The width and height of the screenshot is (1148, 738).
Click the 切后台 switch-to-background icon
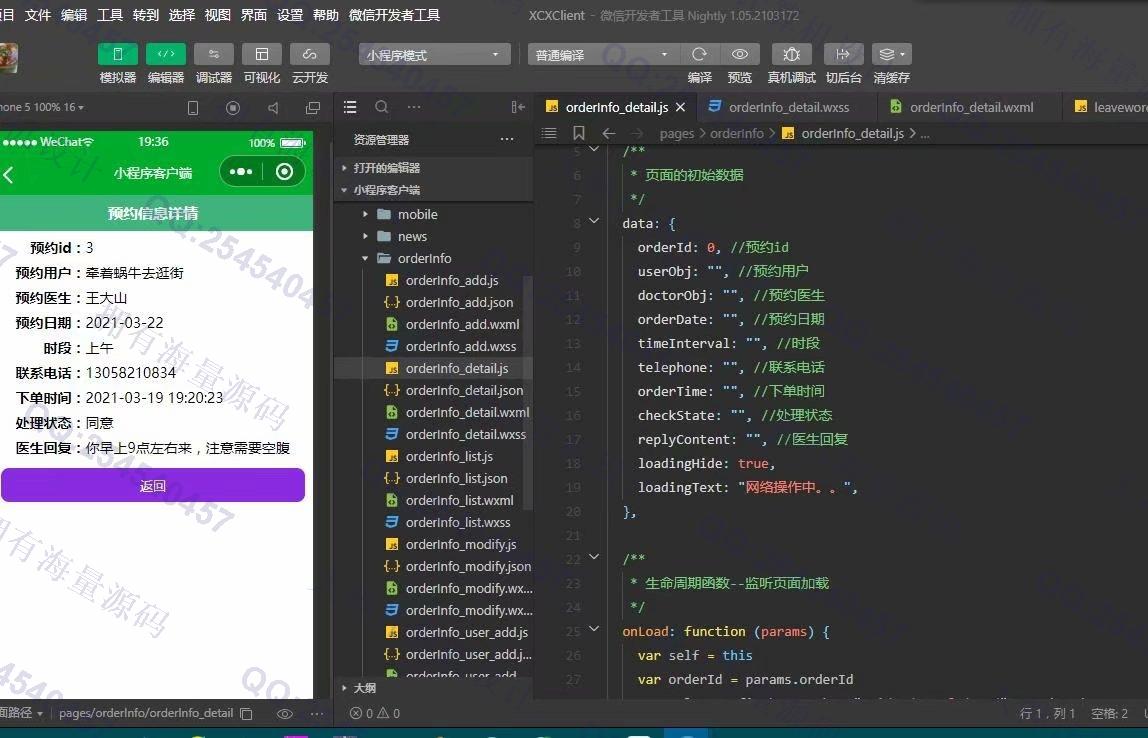[x=843, y=54]
